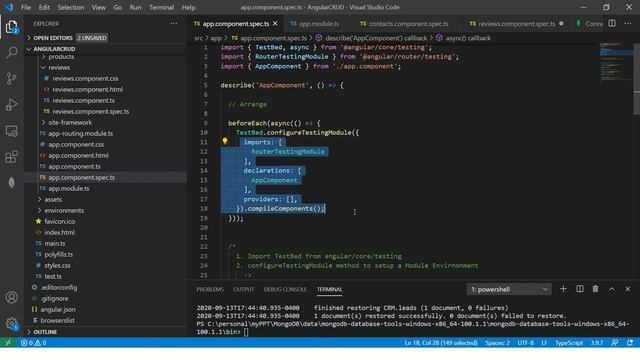
Task: Click the lightbulb code action icon
Action: (x=224, y=141)
